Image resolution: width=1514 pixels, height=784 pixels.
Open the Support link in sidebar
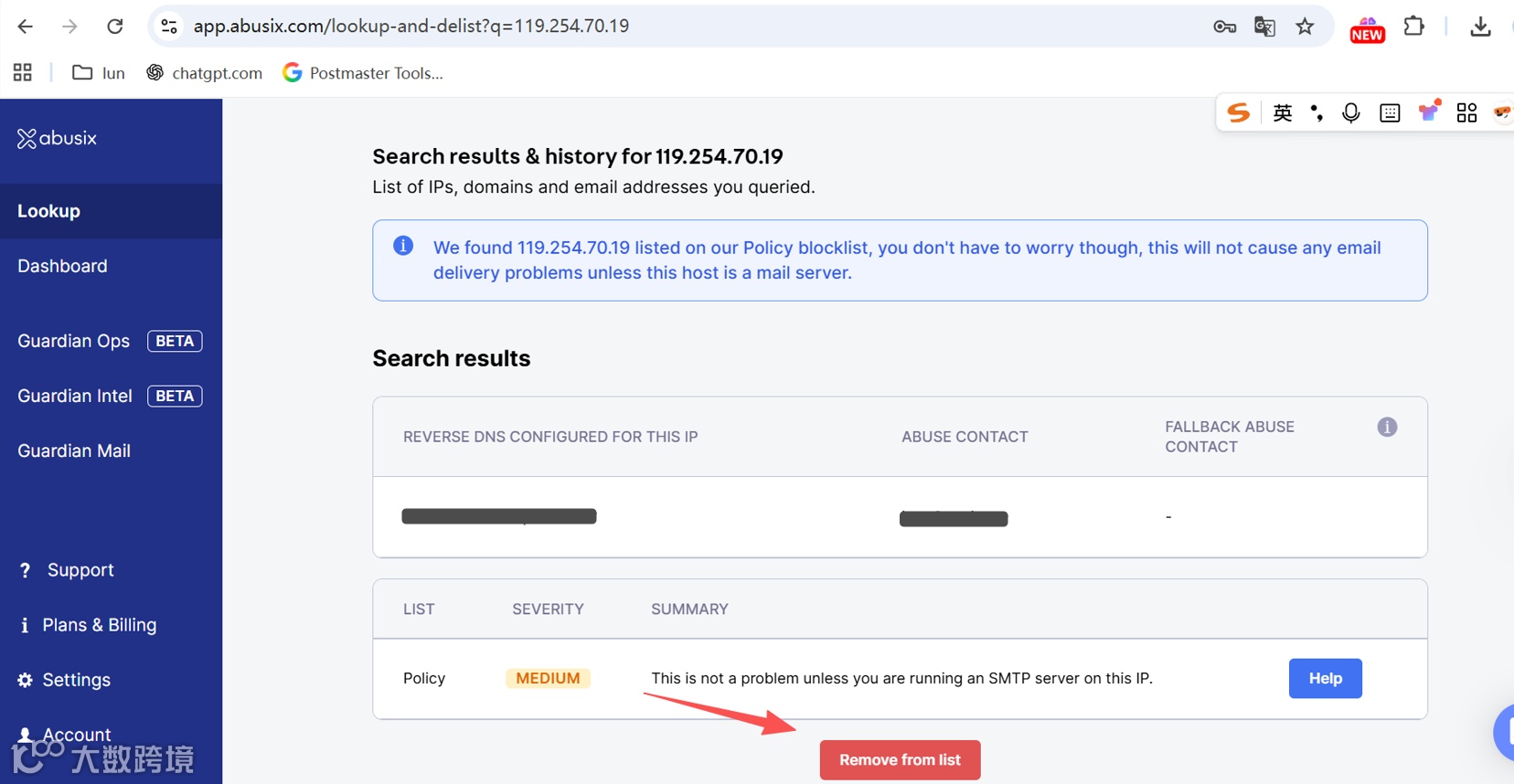pyautogui.click(x=80, y=570)
